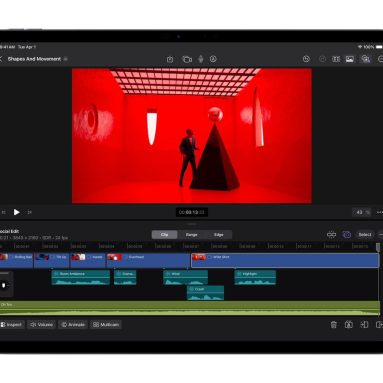Open the camera capture icon
The image size is (383, 383).
point(187,59)
